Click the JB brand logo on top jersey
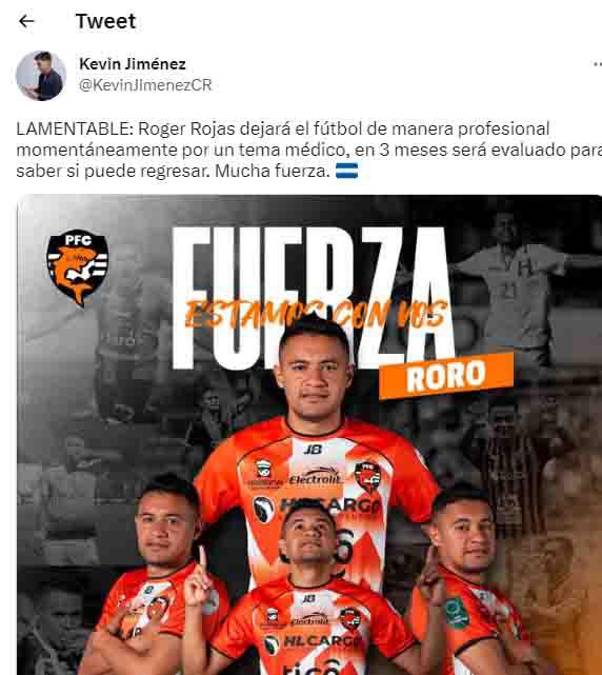 pyautogui.click(x=313, y=450)
